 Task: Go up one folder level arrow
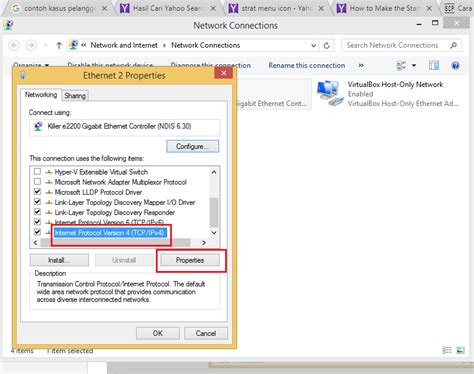pos(59,45)
